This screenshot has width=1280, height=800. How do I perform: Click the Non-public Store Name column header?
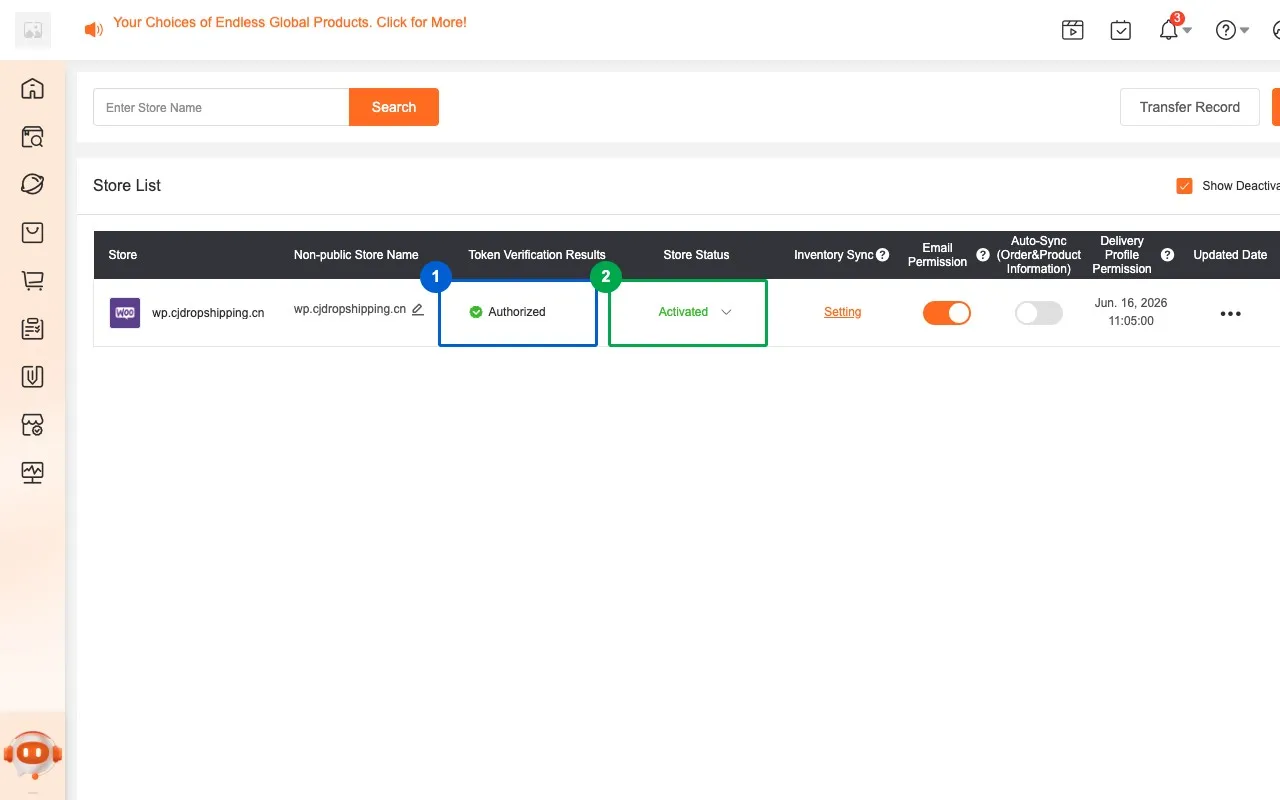pyautogui.click(x=356, y=255)
